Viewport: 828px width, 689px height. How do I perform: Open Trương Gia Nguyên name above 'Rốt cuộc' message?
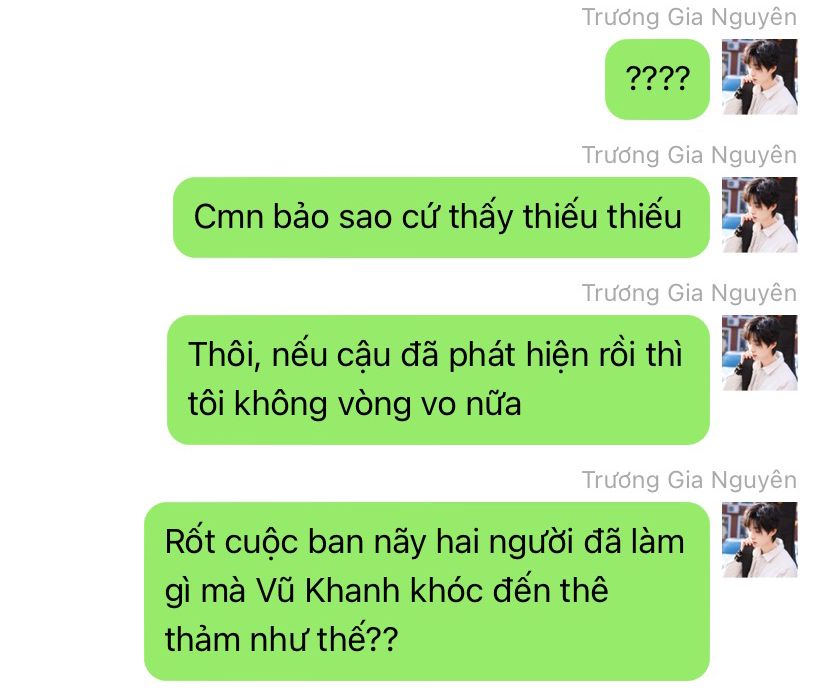coord(689,480)
